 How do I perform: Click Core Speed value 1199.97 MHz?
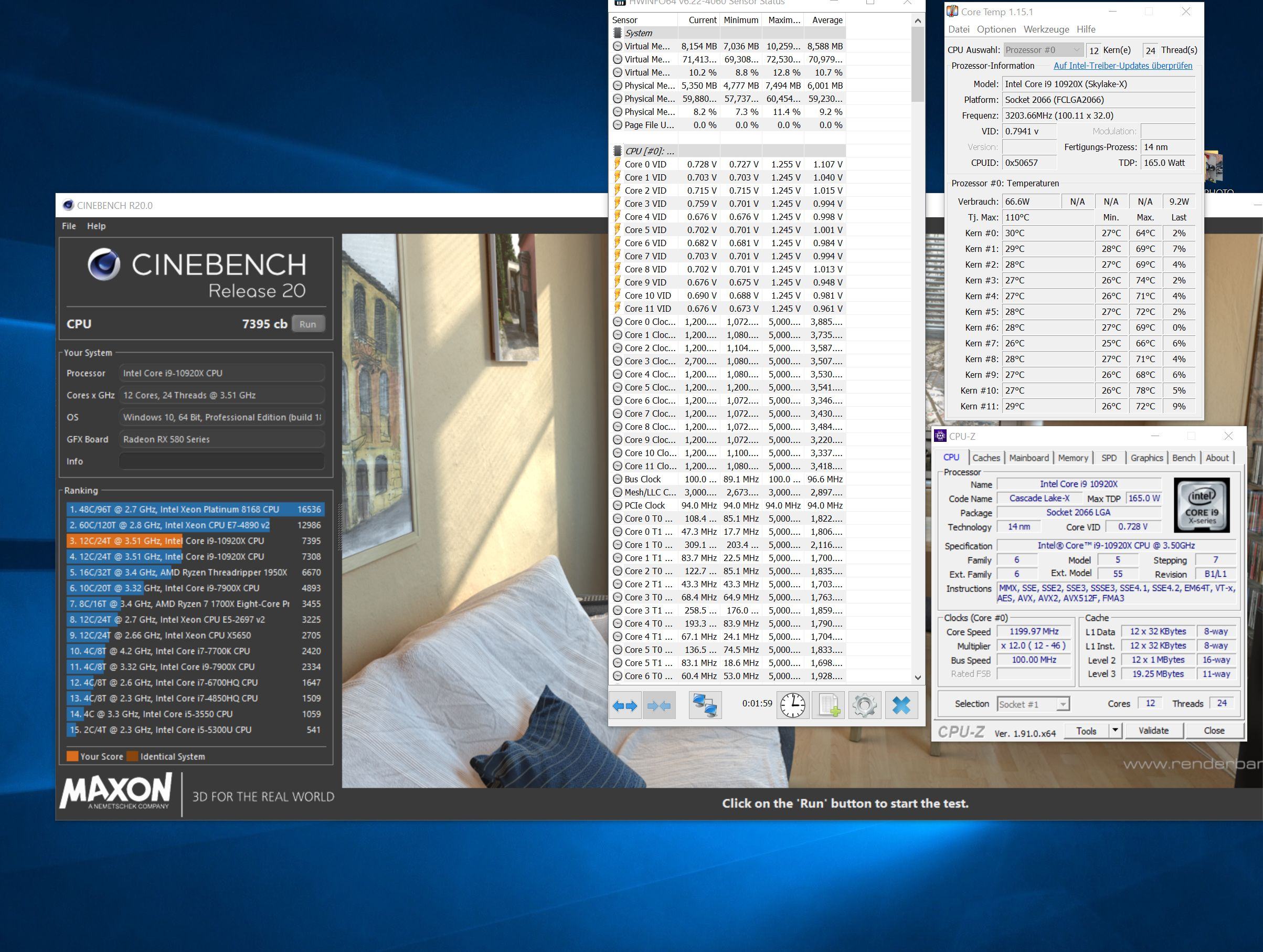pyautogui.click(x=1034, y=632)
